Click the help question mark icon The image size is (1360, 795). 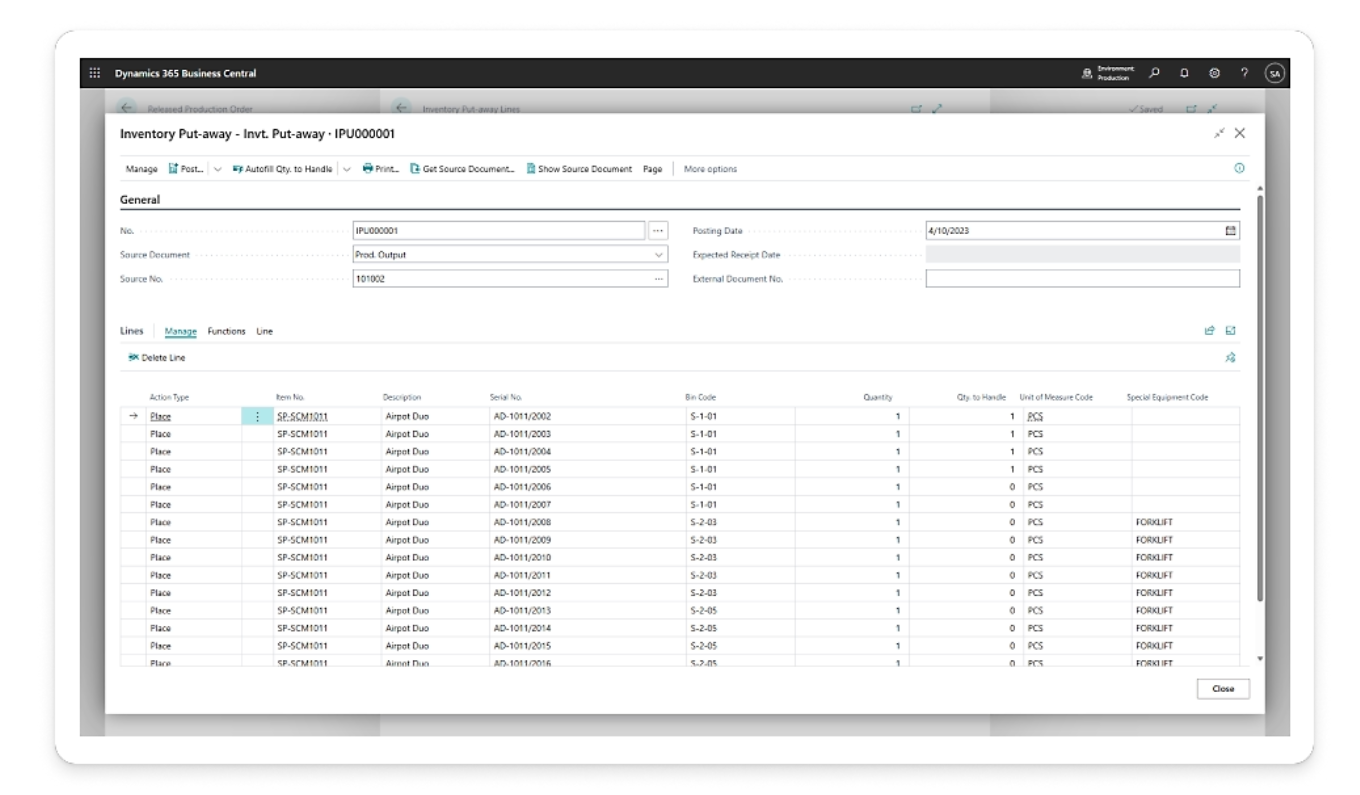1244,73
